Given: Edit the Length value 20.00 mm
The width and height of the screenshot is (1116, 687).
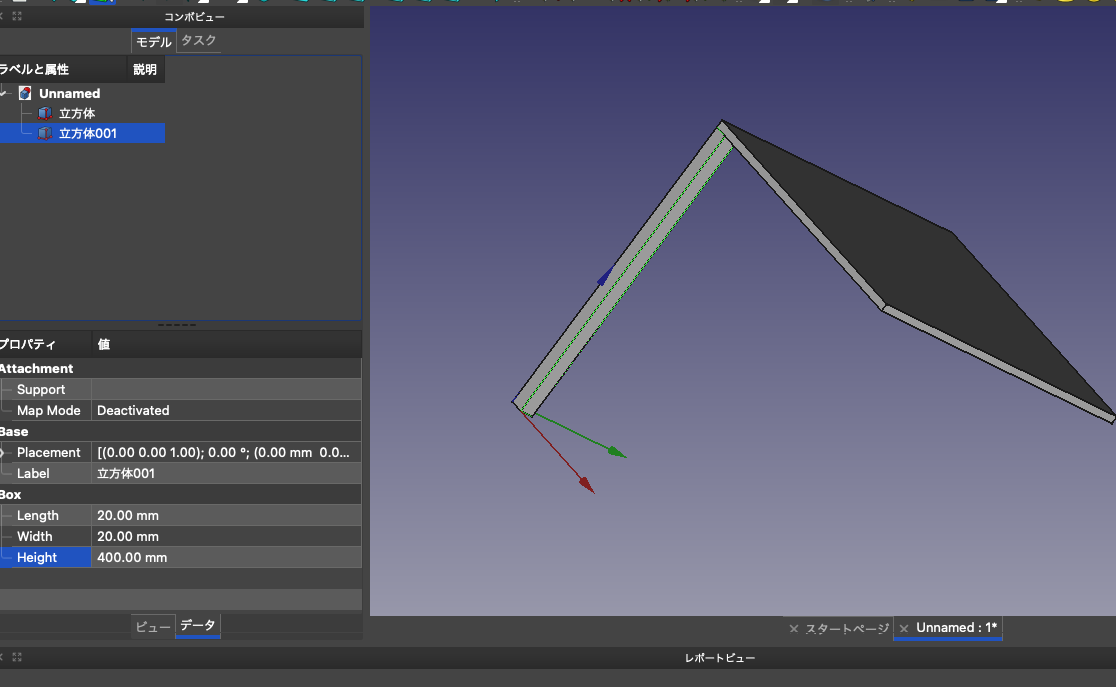Looking at the screenshot, I should pyautogui.click(x=226, y=515).
